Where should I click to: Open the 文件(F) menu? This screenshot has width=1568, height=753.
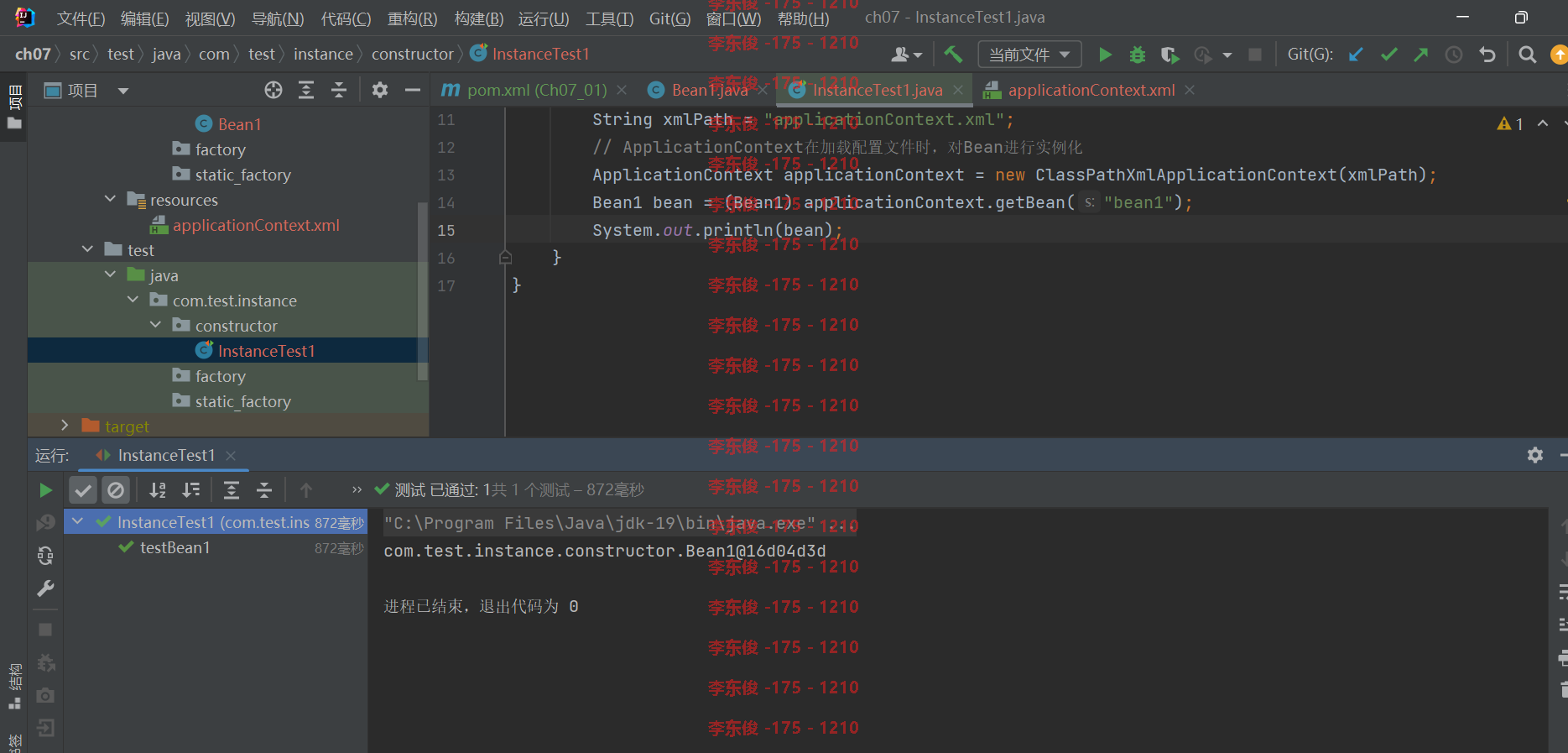click(81, 18)
